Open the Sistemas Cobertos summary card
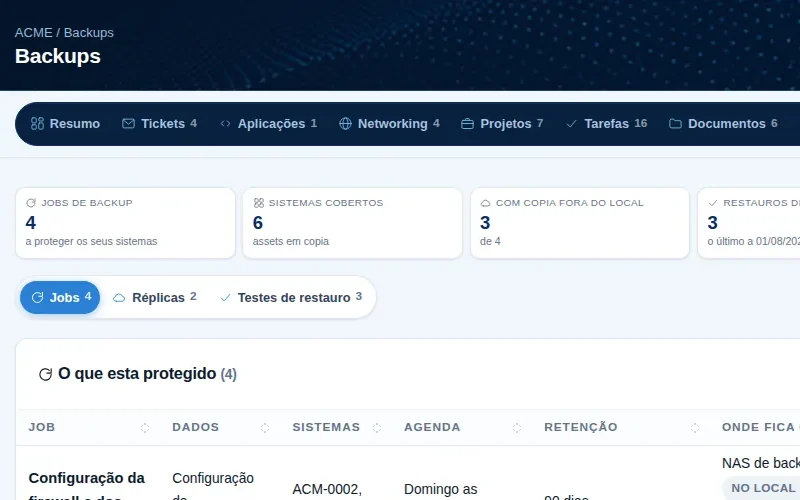 pyautogui.click(x=353, y=223)
